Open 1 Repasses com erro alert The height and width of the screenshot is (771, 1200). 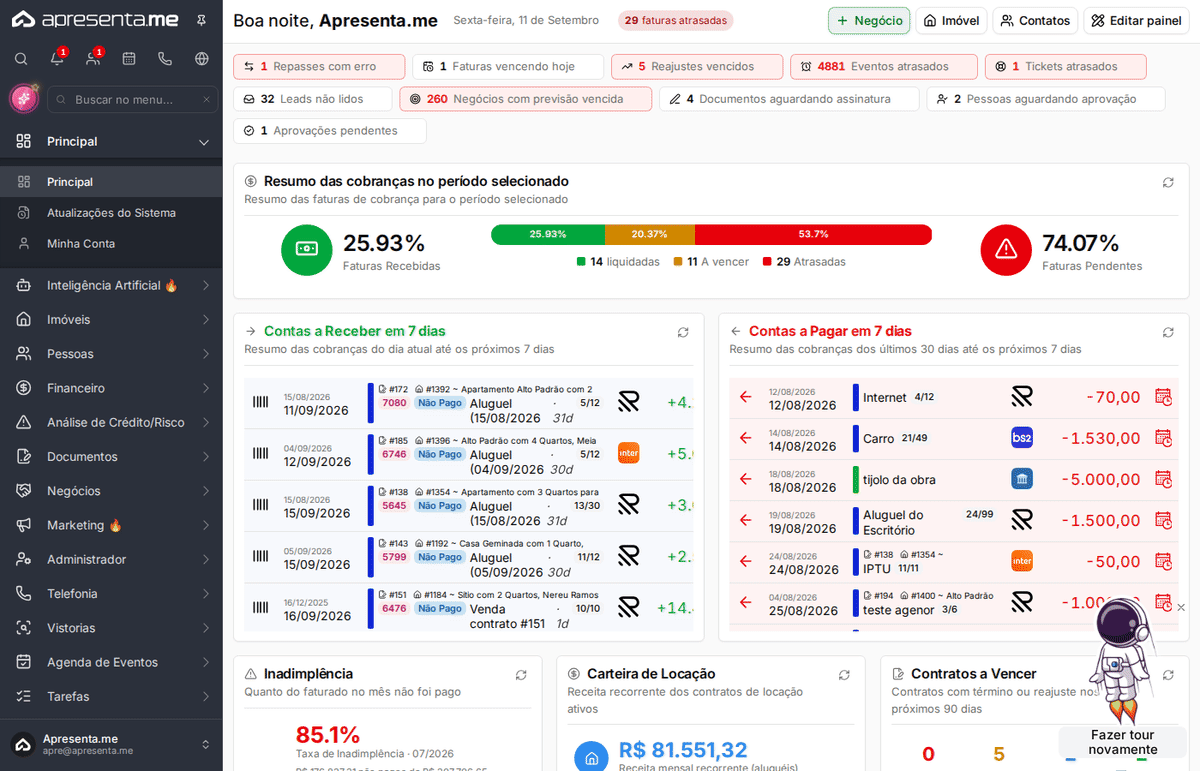(319, 67)
